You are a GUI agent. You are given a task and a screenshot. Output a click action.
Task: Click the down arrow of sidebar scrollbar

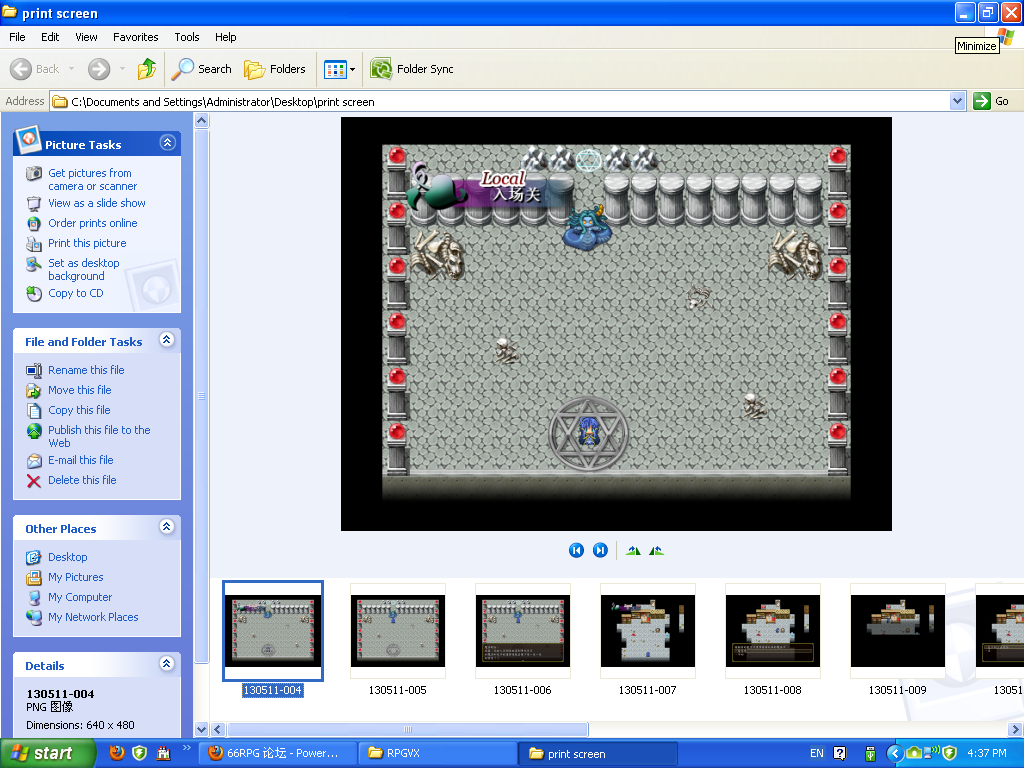(x=202, y=729)
